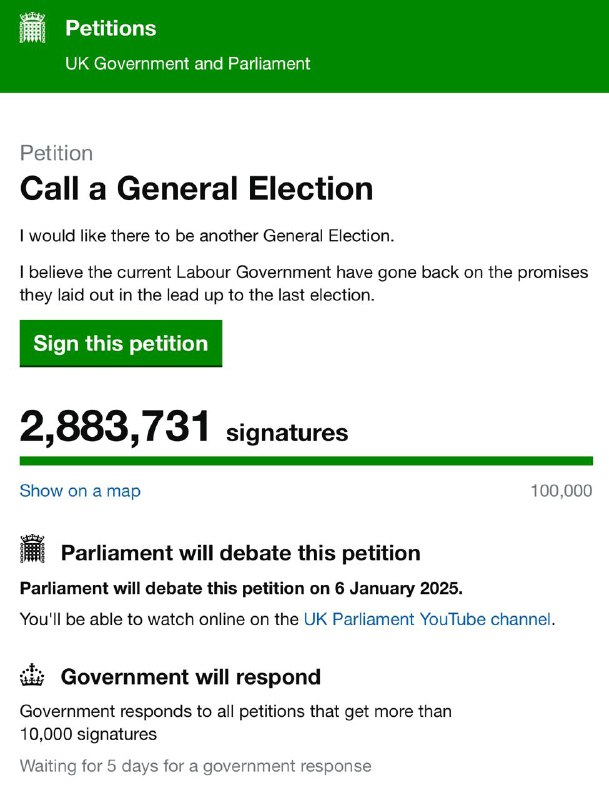
Task: Click the debate date text 6 January 2025
Action: (x=397, y=589)
